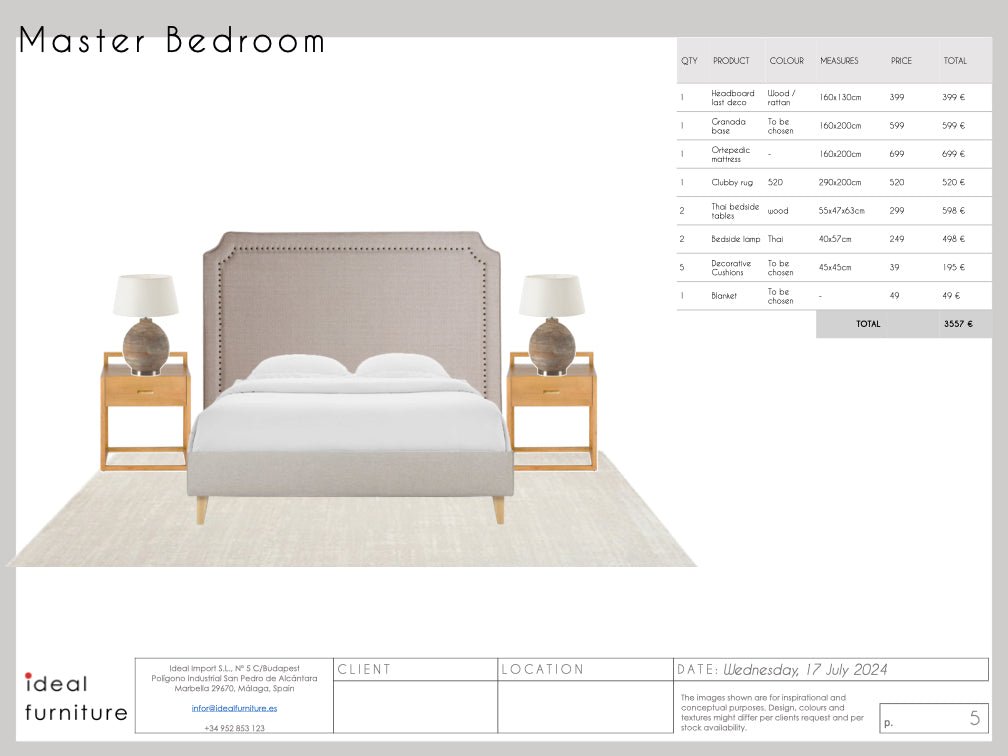Screen dimensions: 1008x756
Task: Click the empty CLIENT field box
Action: click(x=415, y=707)
